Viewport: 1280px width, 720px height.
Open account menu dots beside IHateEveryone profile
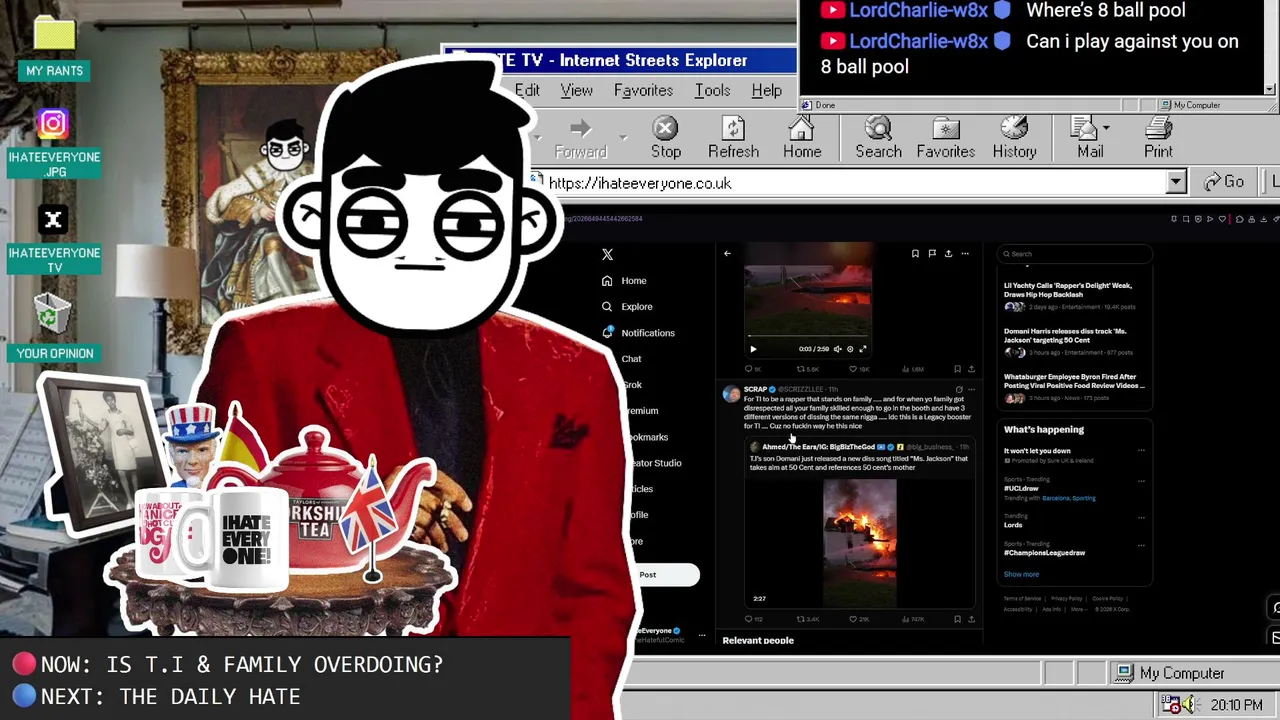point(702,635)
